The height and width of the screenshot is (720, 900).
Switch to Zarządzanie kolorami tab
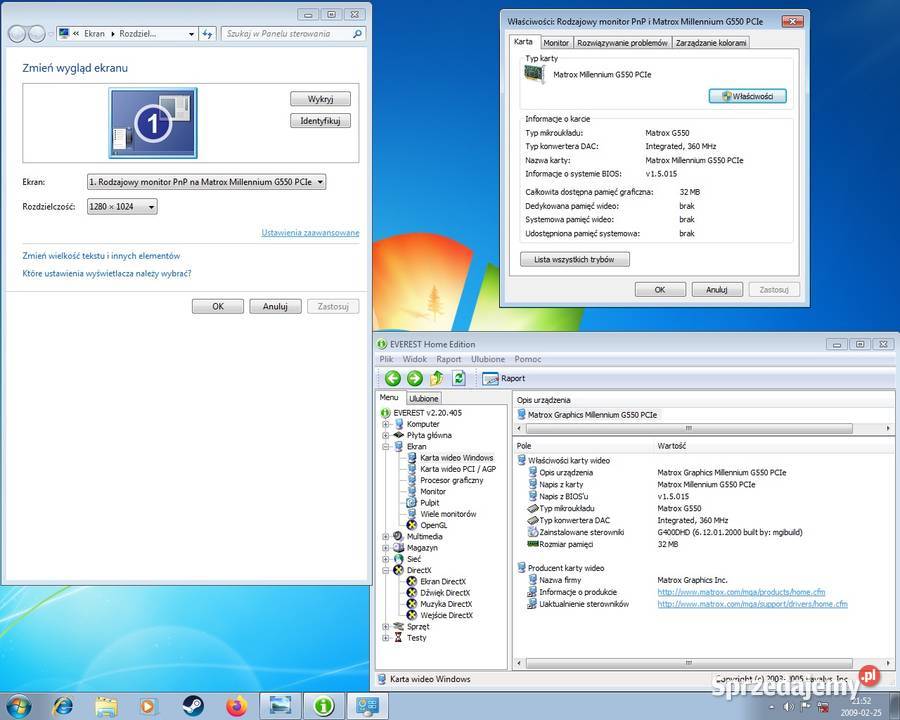(711, 42)
